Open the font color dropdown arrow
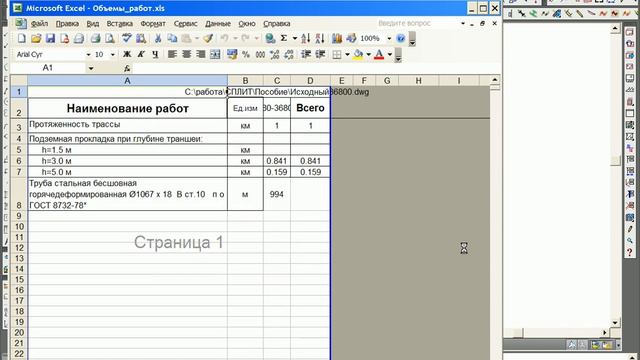The width and height of the screenshot is (640, 360). [389, 54]
